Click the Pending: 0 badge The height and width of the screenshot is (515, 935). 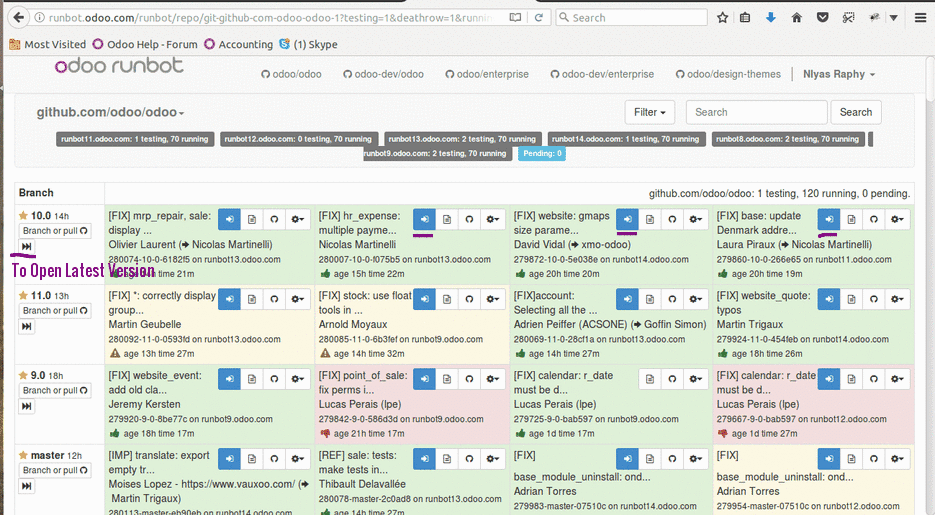click(x=542, y=154)
